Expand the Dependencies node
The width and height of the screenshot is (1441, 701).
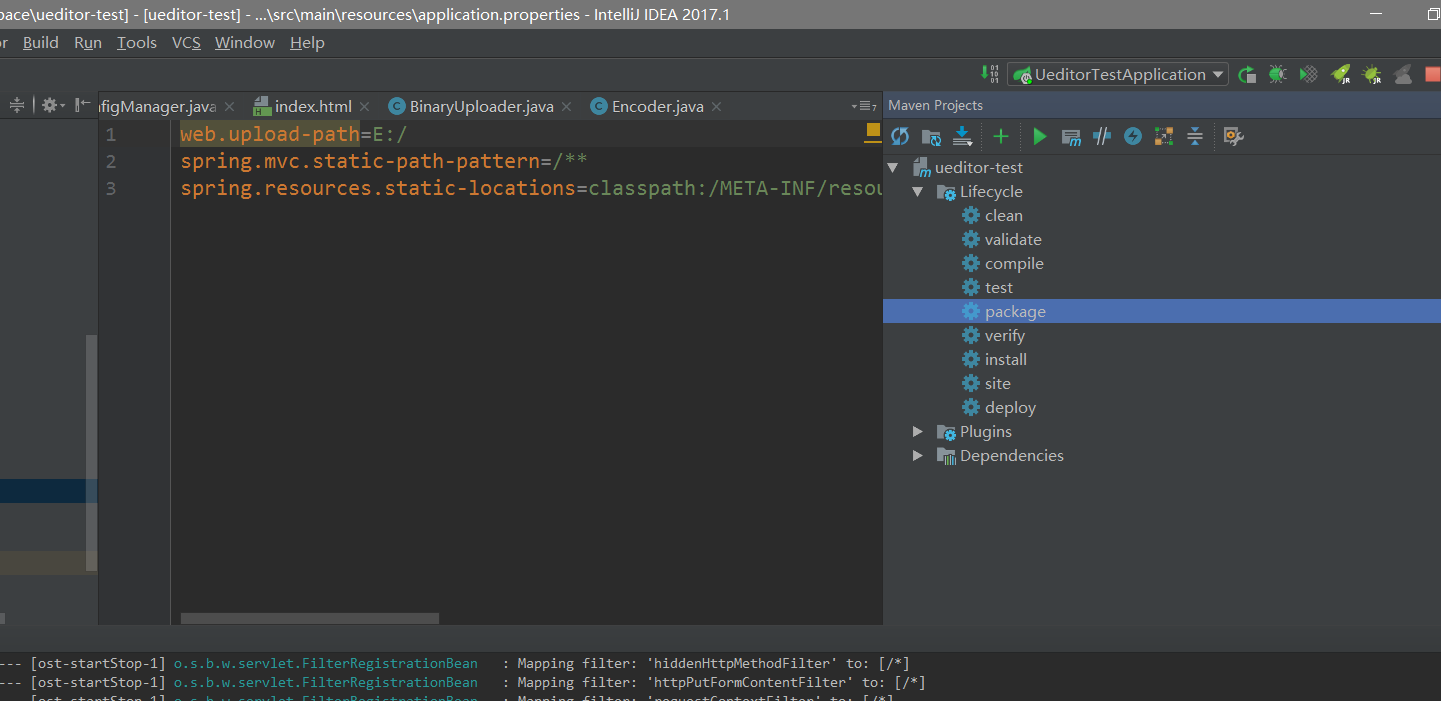(918, 456)
